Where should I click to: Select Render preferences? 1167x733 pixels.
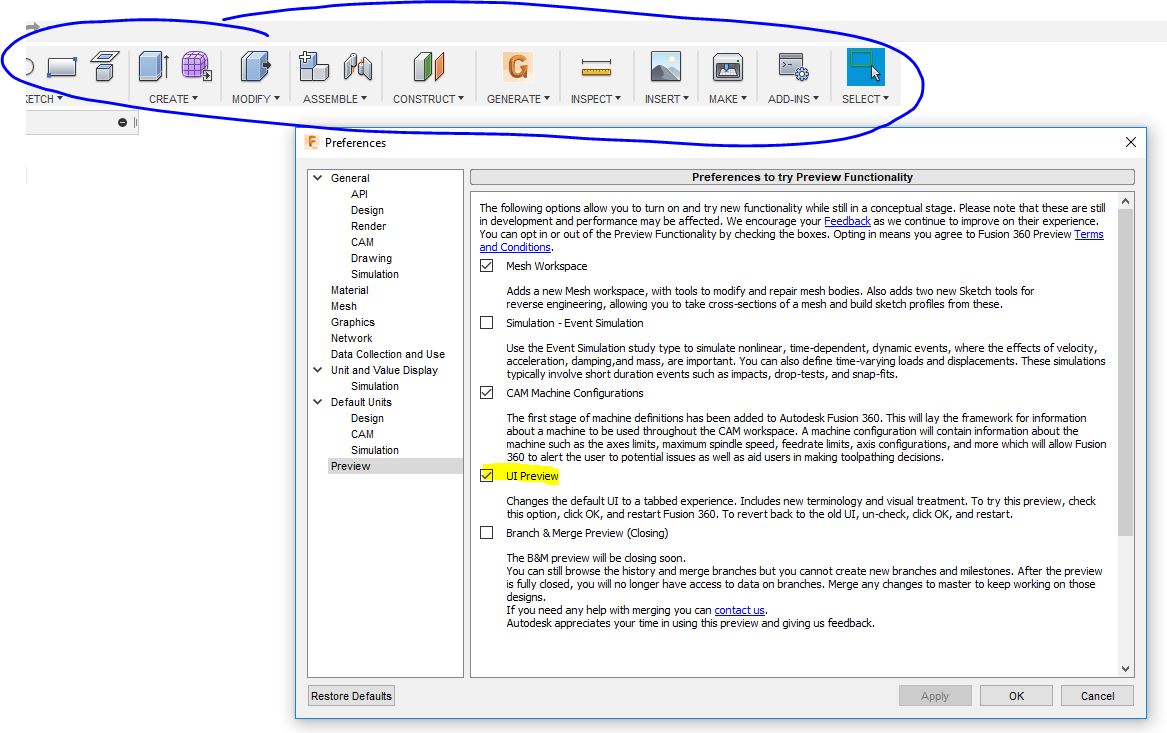(x=368, y=226)
